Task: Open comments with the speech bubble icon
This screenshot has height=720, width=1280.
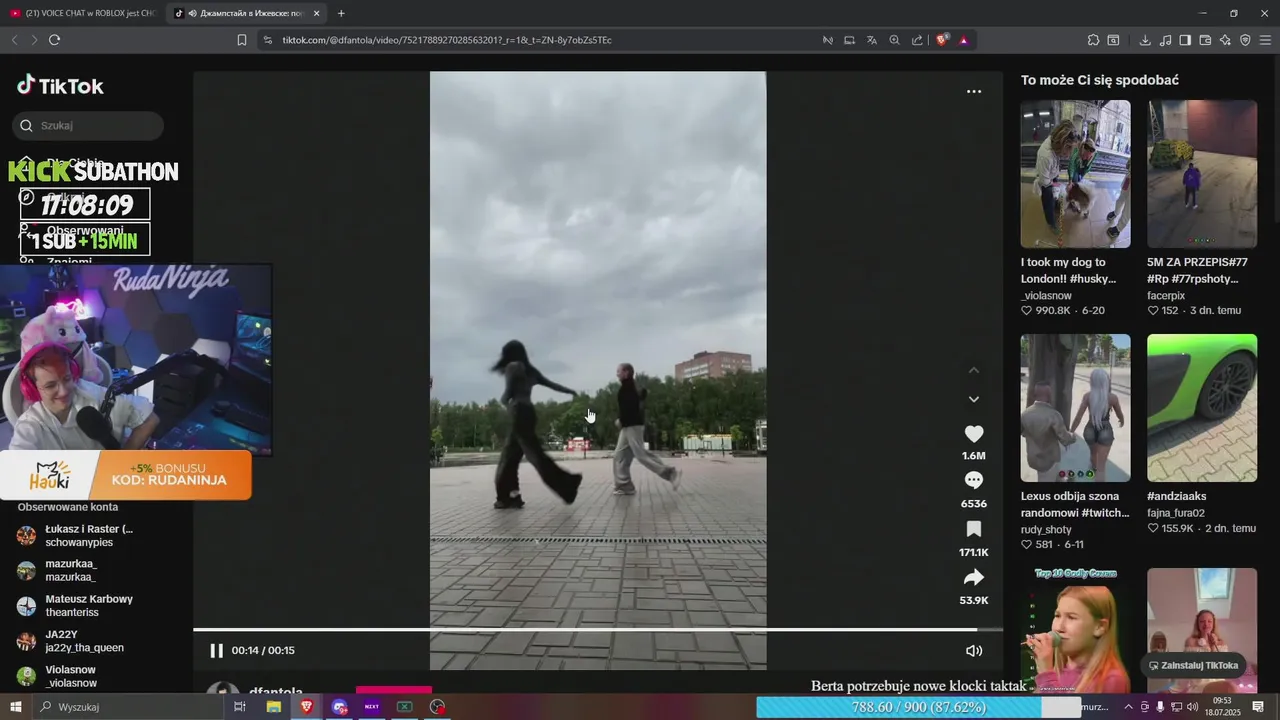Action: coord(973,481)
